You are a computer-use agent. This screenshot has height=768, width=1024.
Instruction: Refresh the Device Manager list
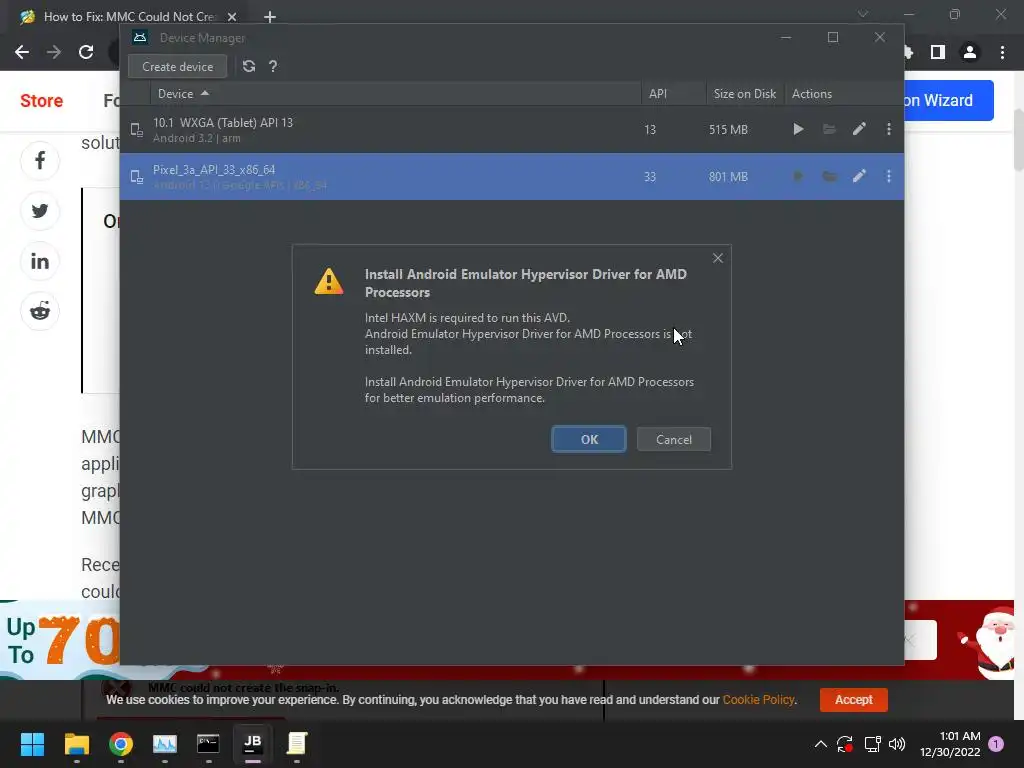tap(249, 66)
